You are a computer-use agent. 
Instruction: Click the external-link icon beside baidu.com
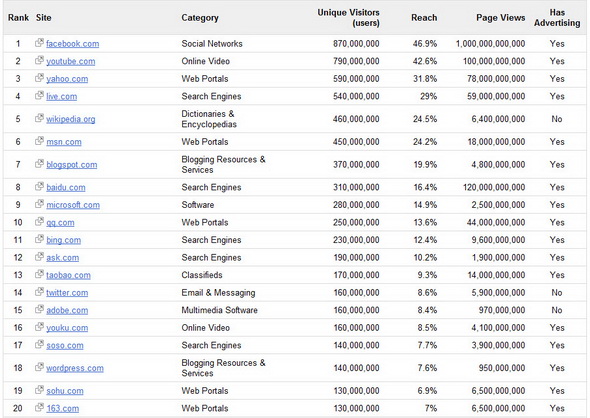point(39,187)
